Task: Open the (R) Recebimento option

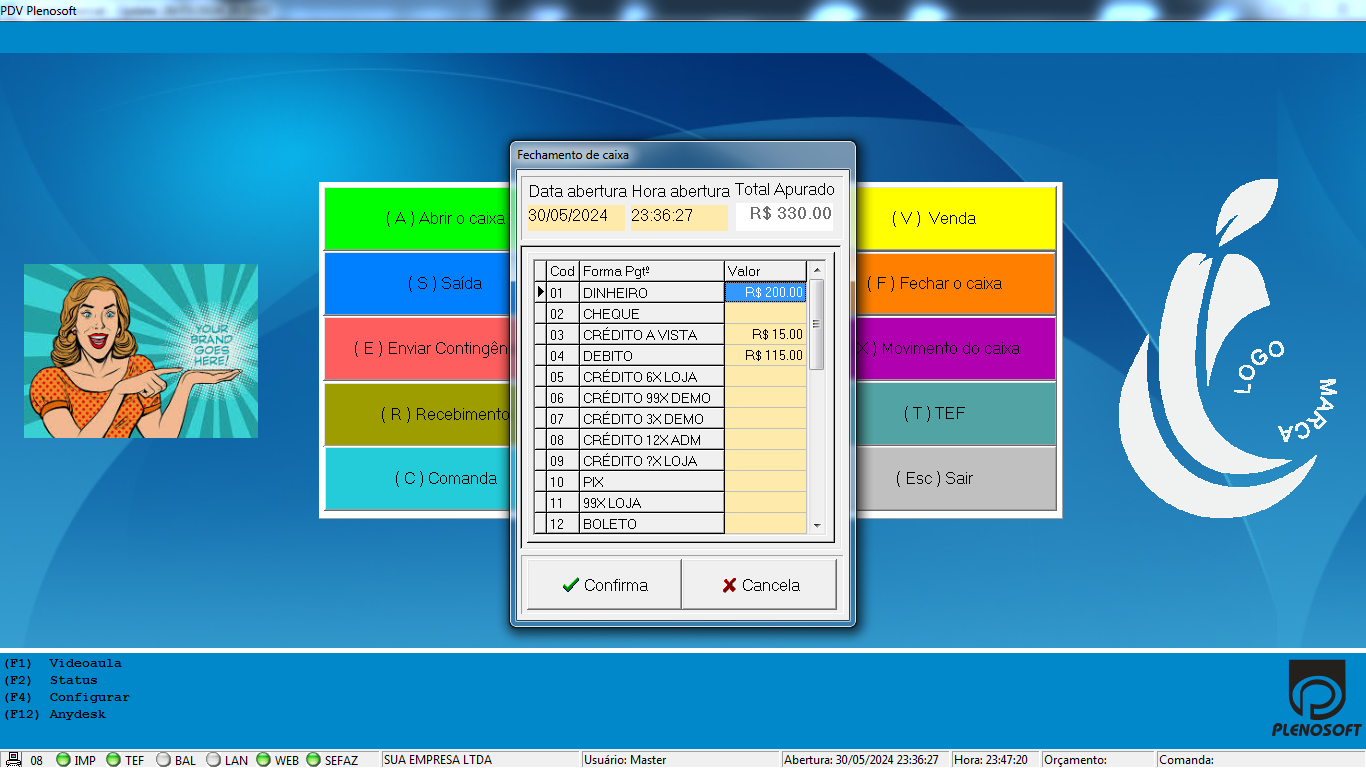Action: 417,413
